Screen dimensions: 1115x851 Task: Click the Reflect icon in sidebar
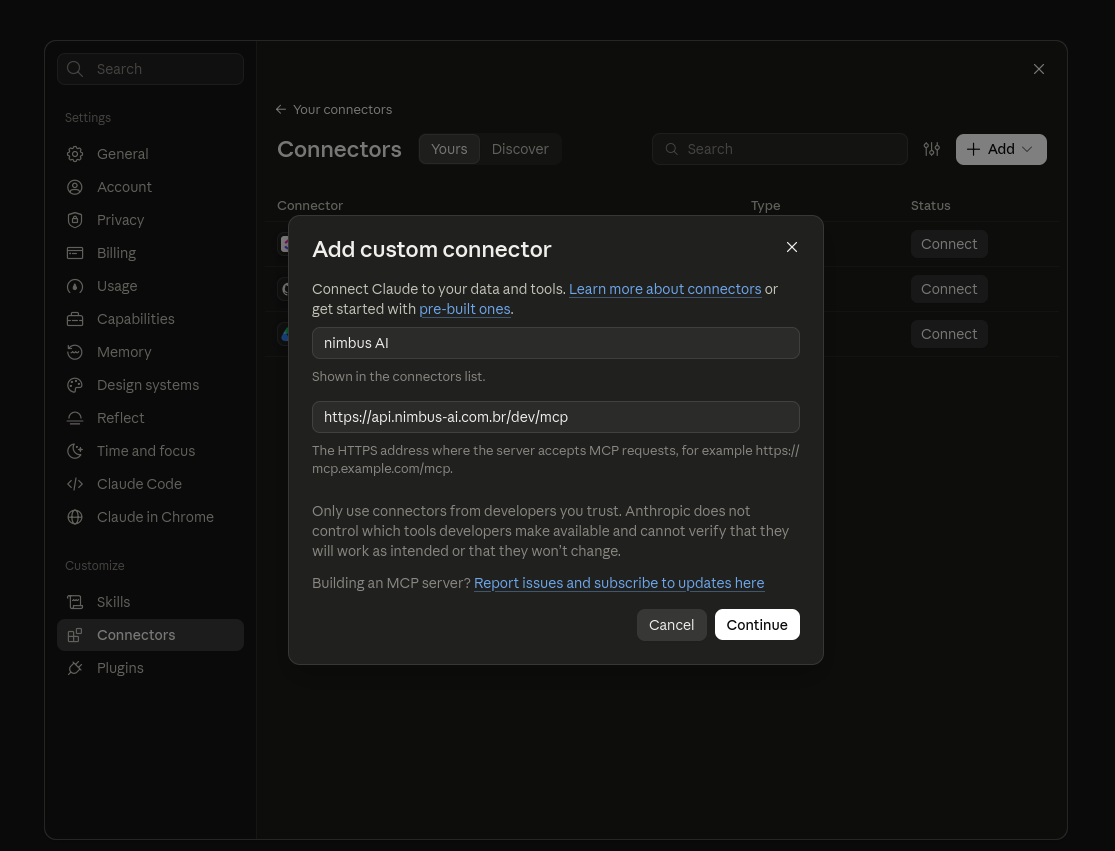[x=75, y=418]
